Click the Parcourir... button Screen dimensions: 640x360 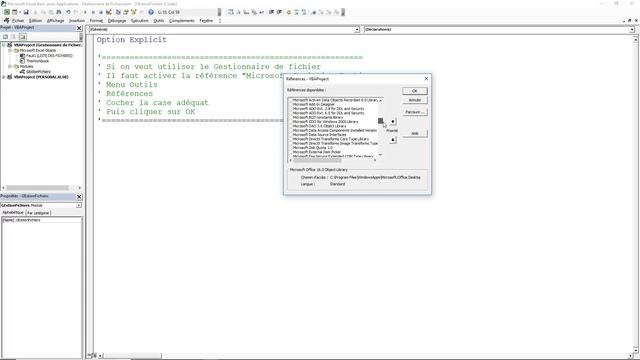[415, 112]
